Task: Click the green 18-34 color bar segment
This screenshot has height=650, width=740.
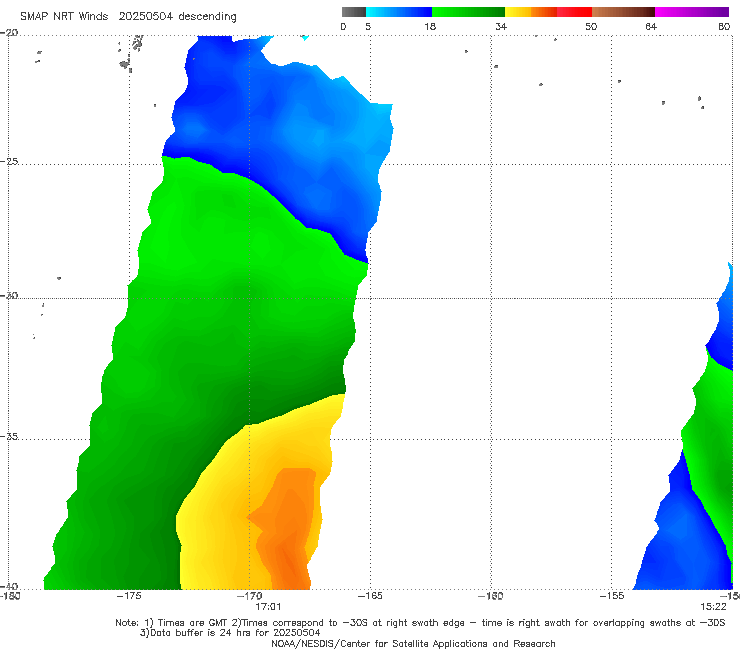Action: click(x=468, y=12)
